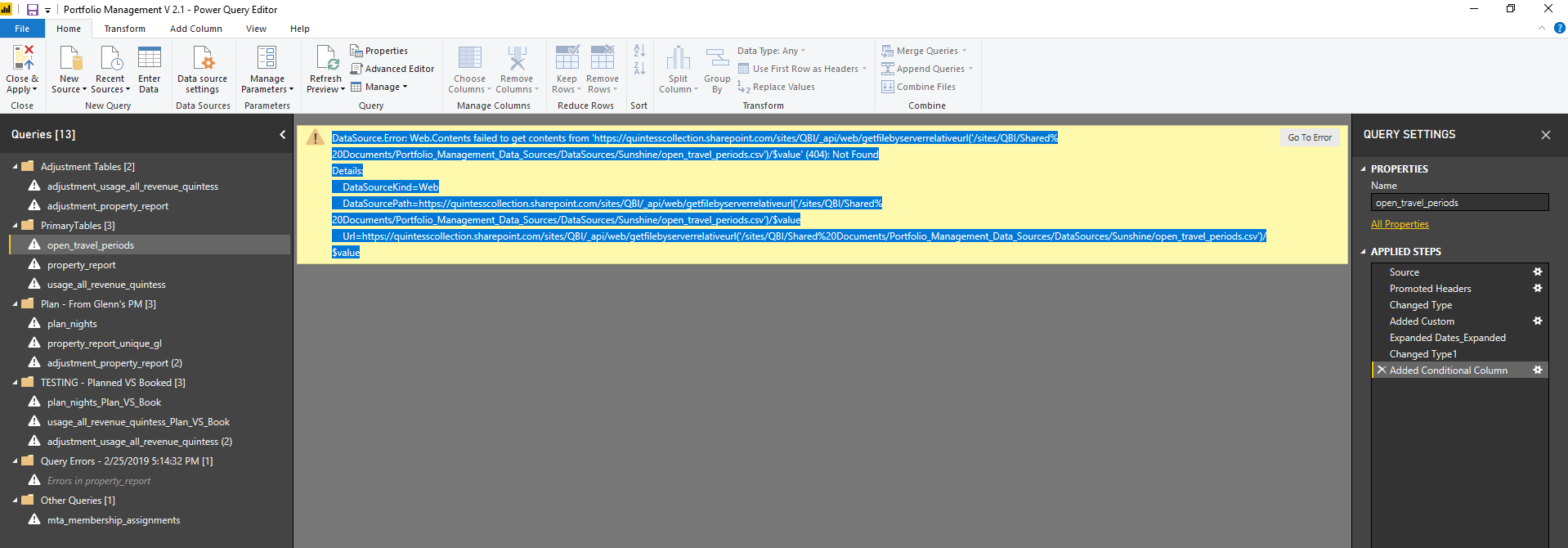1568x548 pixels.
Task: Click the Keep Rows icon
Action: [567, 58]
